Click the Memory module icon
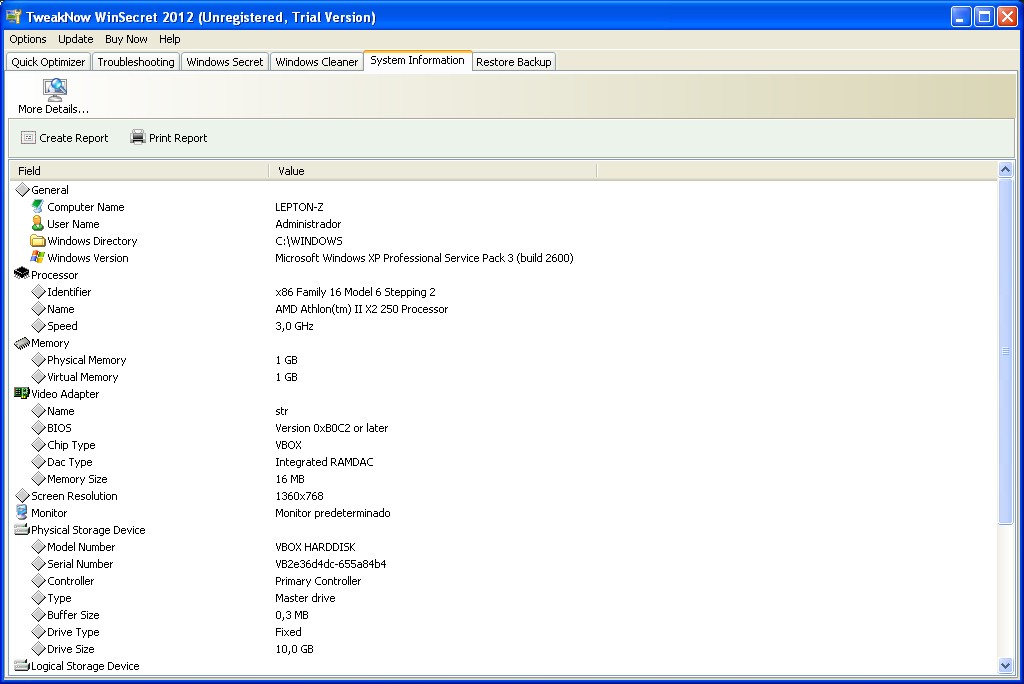1024x684 pixels. 22,342
